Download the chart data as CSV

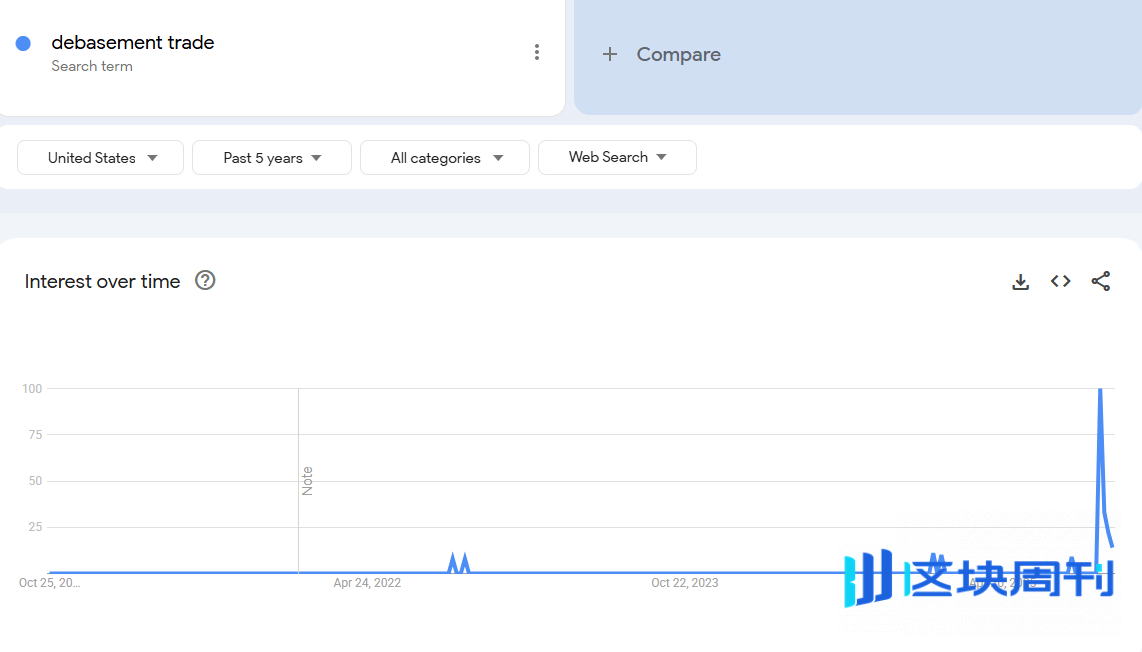[x=1020, y=282]
